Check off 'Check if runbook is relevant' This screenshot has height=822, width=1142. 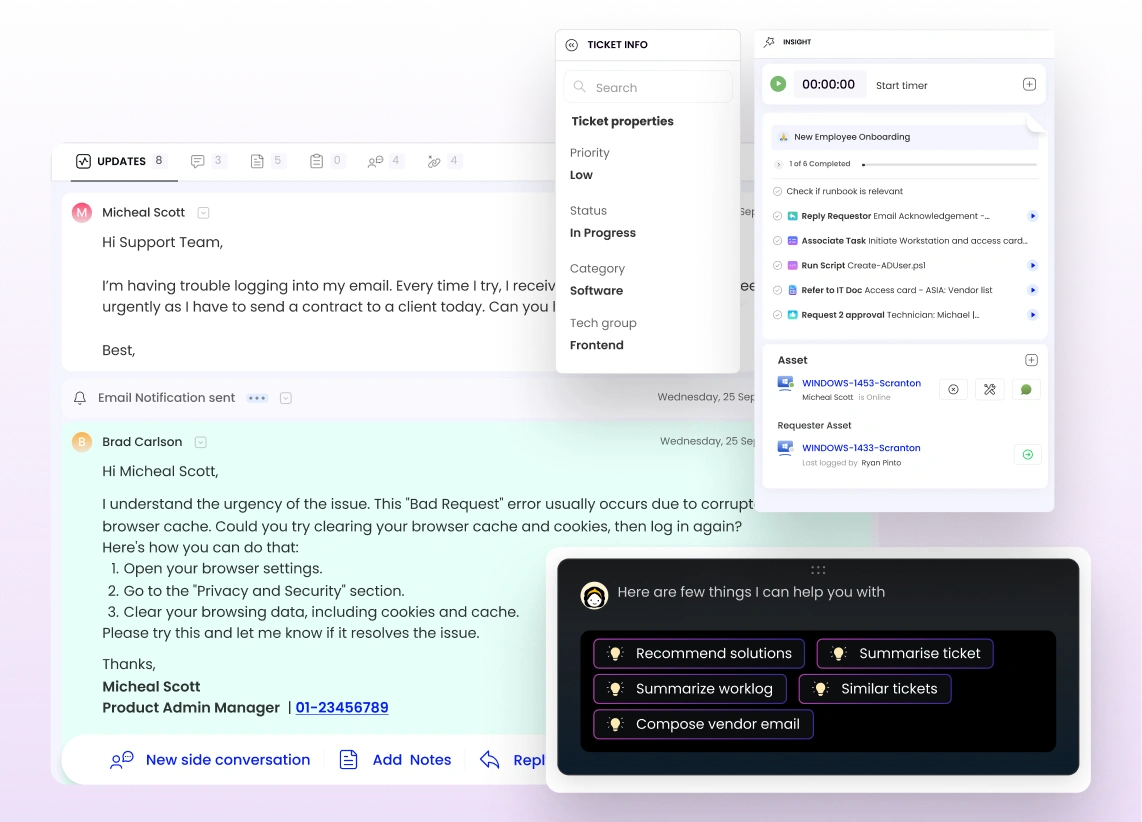pos(778,191)
